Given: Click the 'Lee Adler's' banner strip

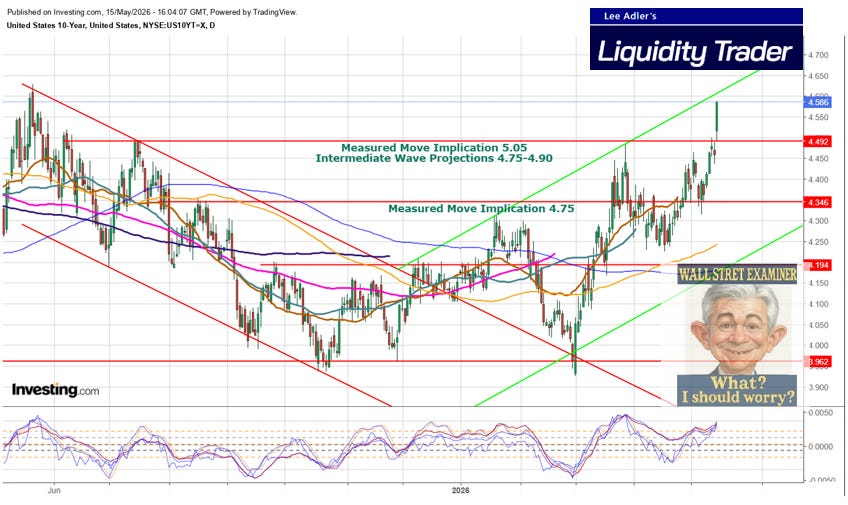Looking at the screenshot, I should pyautogui.click(x=696, y=16).
